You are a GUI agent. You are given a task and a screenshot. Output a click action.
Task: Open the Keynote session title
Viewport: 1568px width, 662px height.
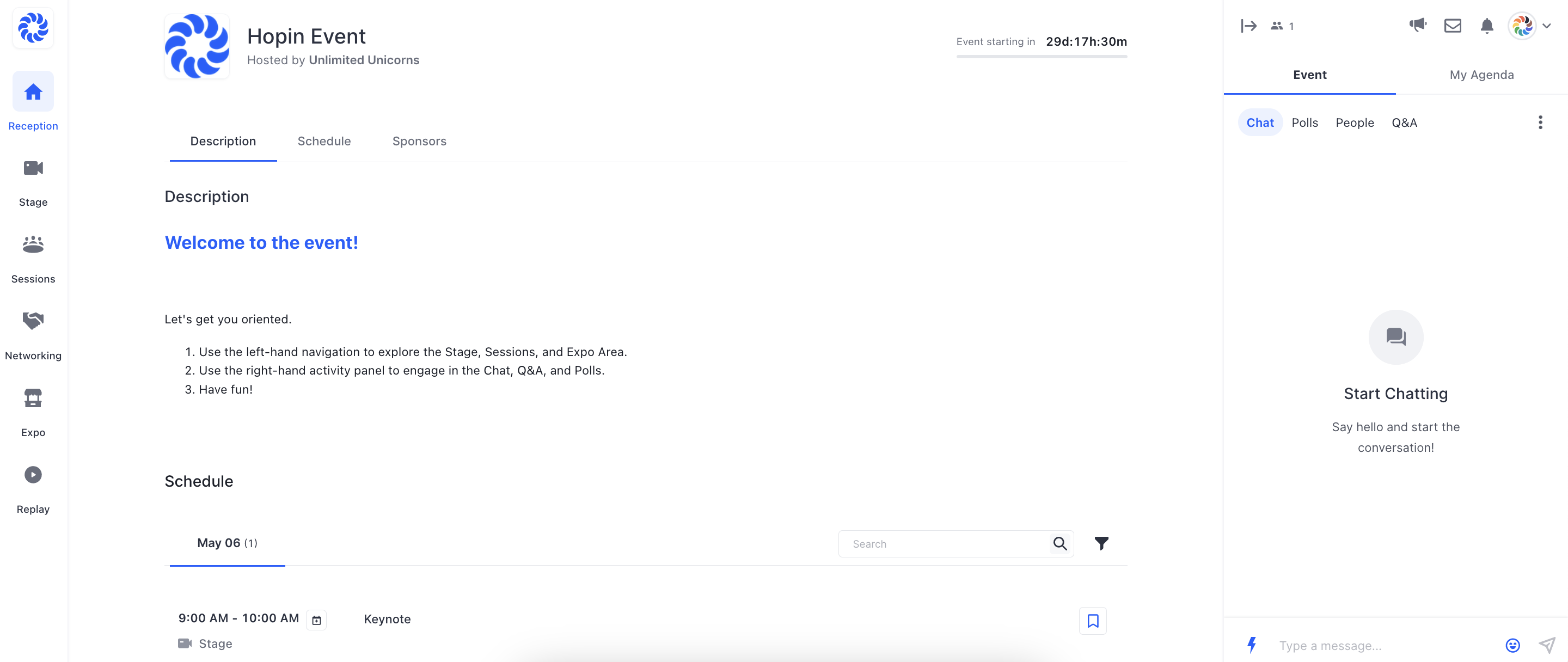[387, 620]
